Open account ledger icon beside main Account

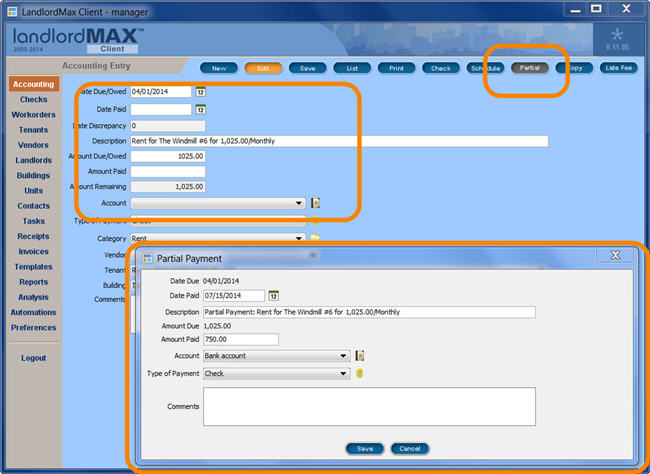pyautogui.click(x=315, y=203)
